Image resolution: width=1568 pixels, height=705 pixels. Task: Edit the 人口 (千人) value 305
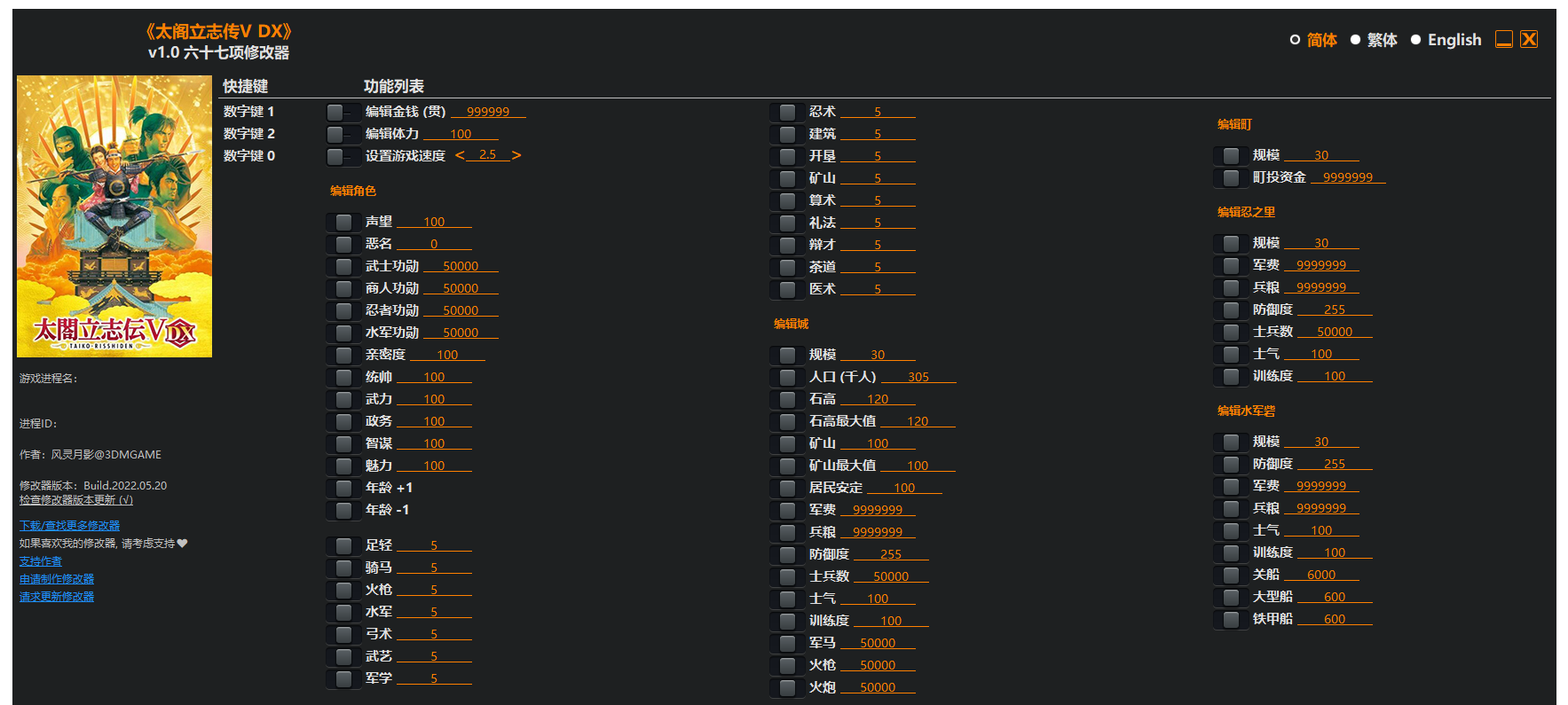point(918,377)
